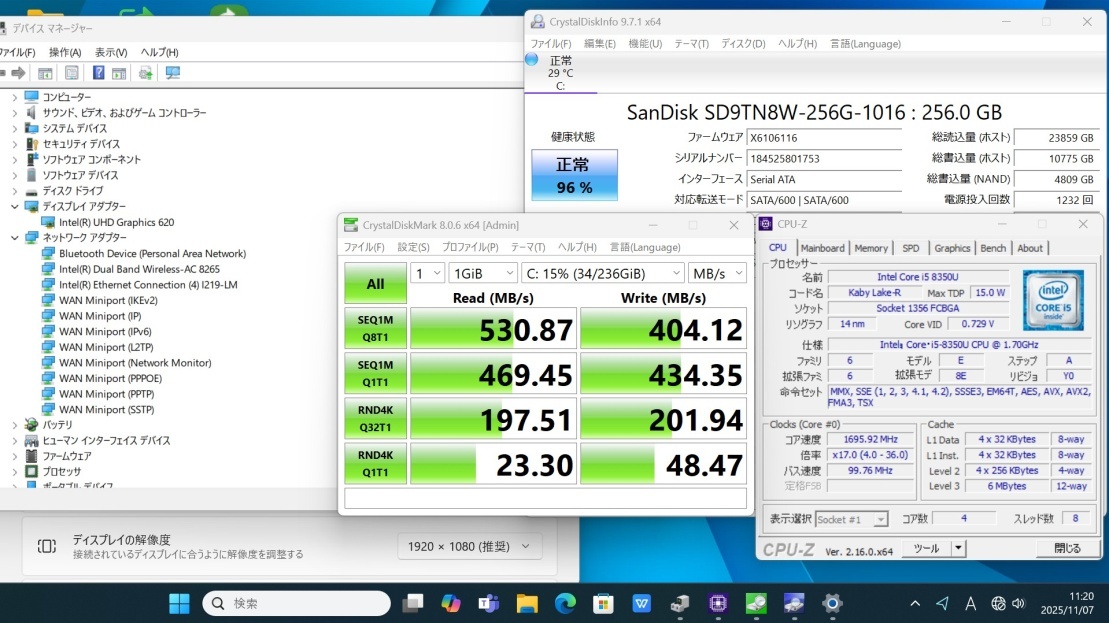Click the 正常 96% health status box

(574, 175)
